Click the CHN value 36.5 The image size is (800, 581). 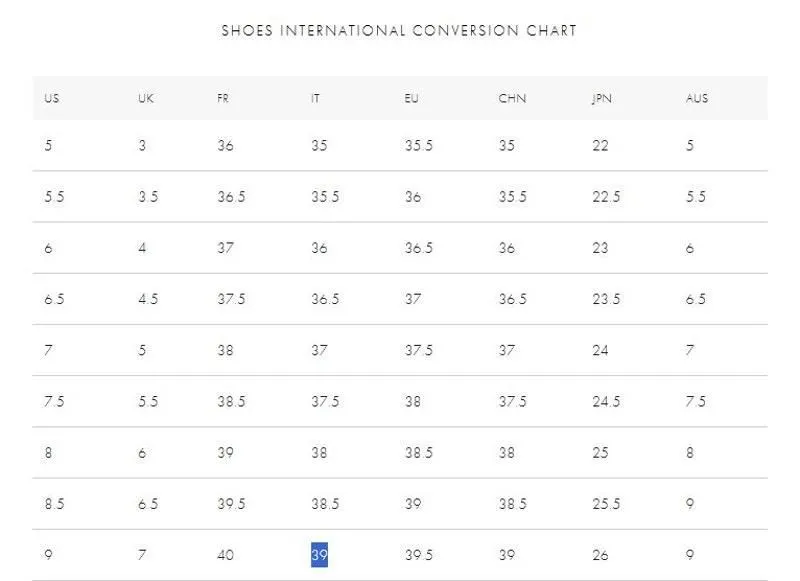click(513, 299)
